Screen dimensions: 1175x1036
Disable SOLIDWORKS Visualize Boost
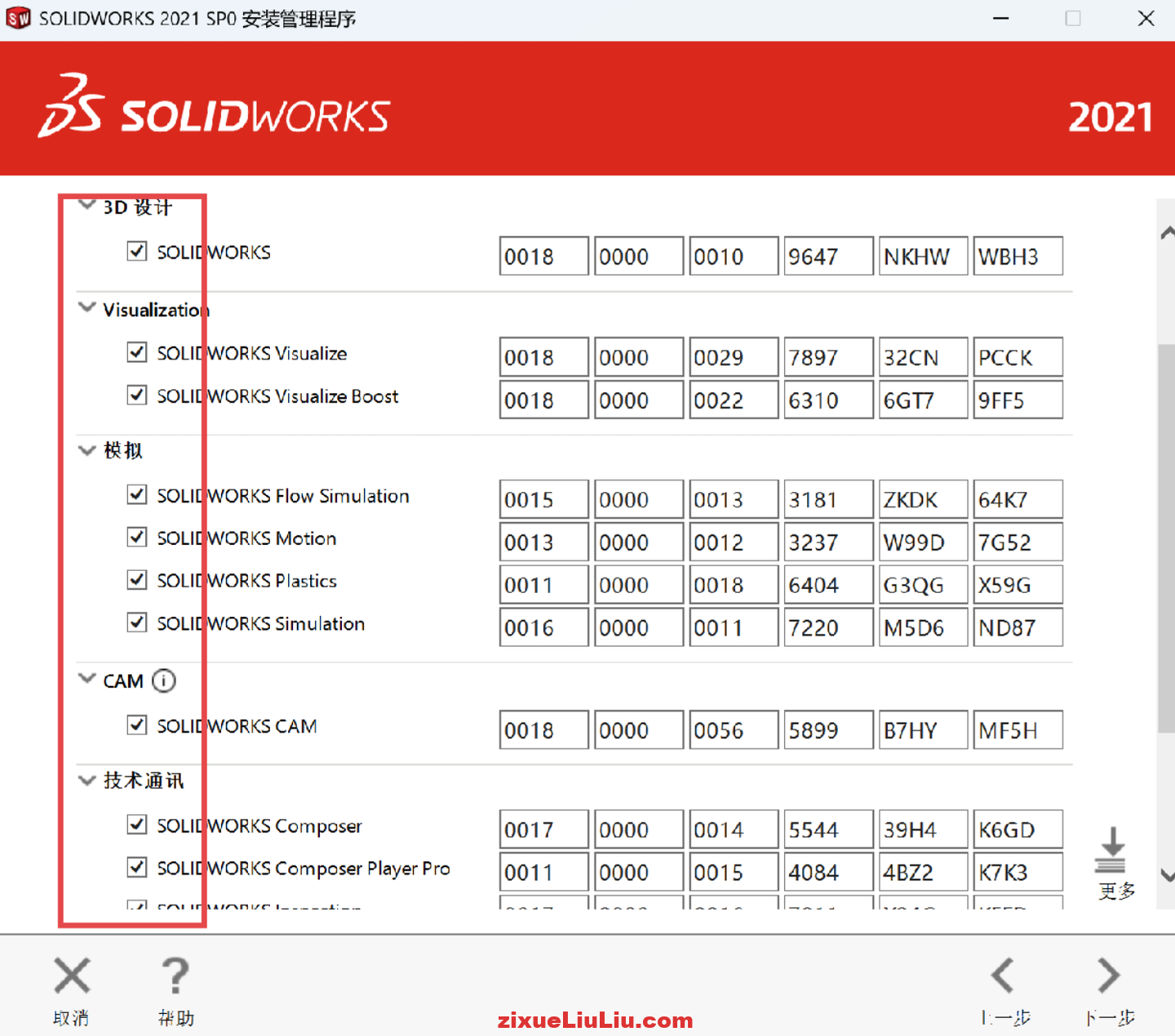tap(136, 395)
